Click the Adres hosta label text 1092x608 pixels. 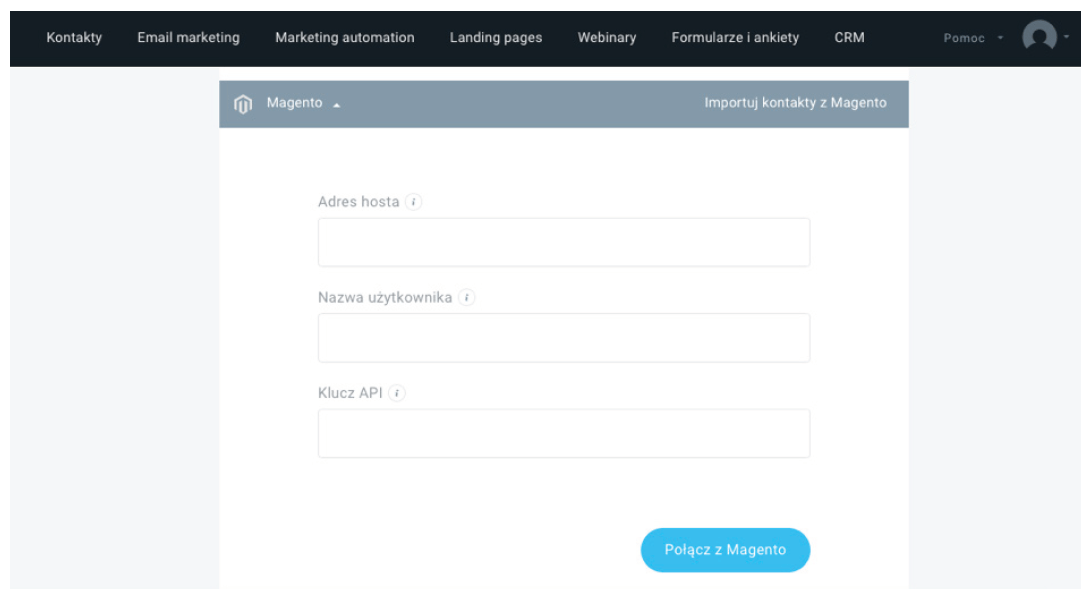tap(359, 202)
